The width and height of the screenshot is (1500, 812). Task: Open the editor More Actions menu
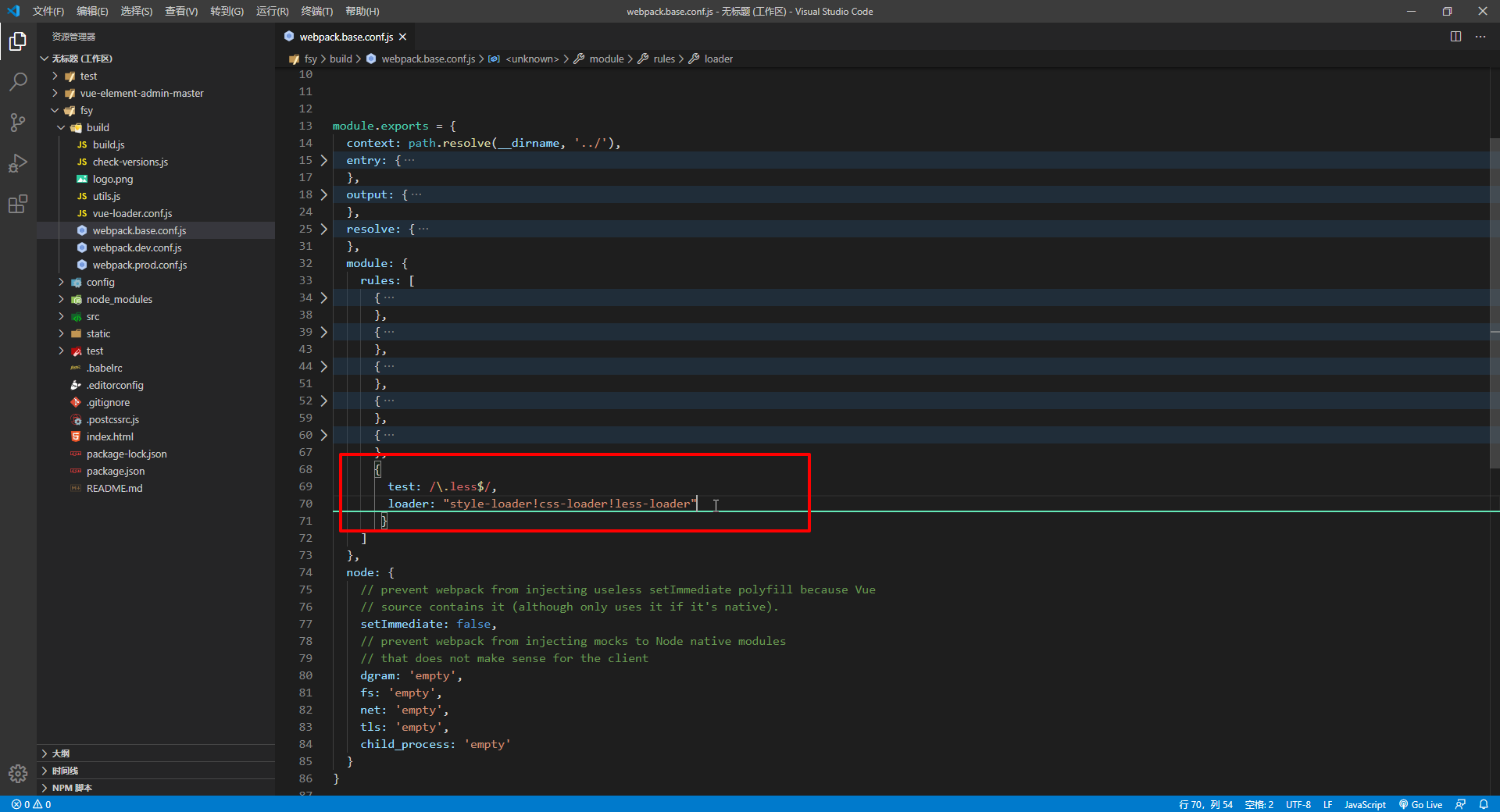[1480, 37]
